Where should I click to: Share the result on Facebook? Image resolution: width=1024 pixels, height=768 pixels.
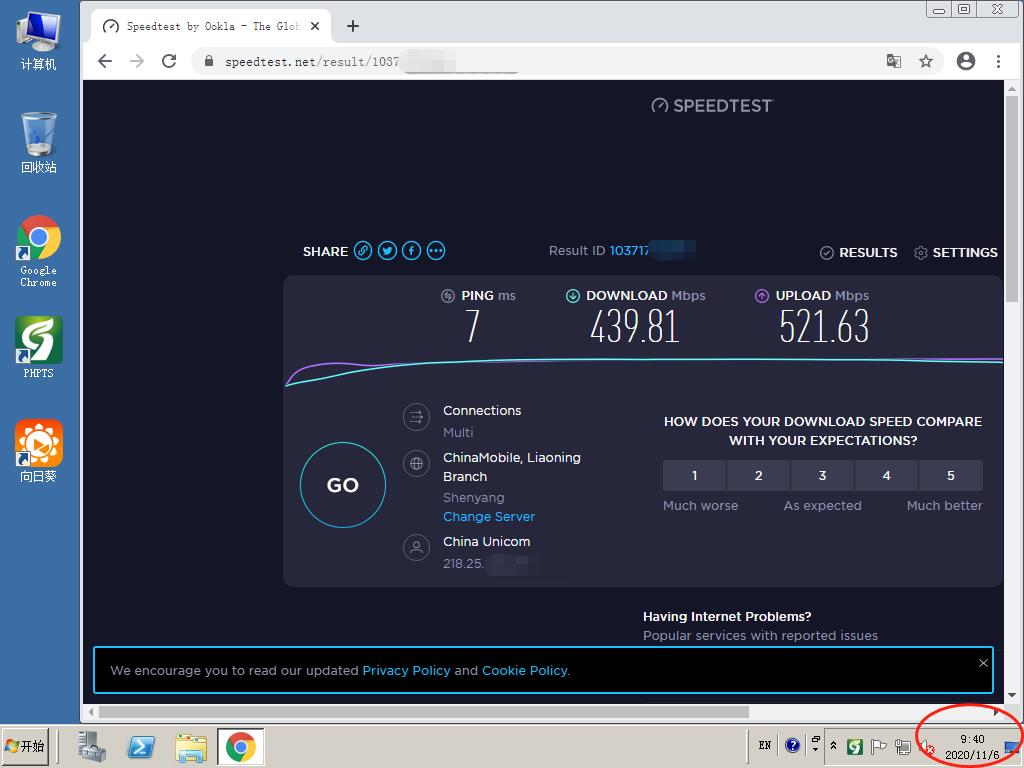pos(411,251)
